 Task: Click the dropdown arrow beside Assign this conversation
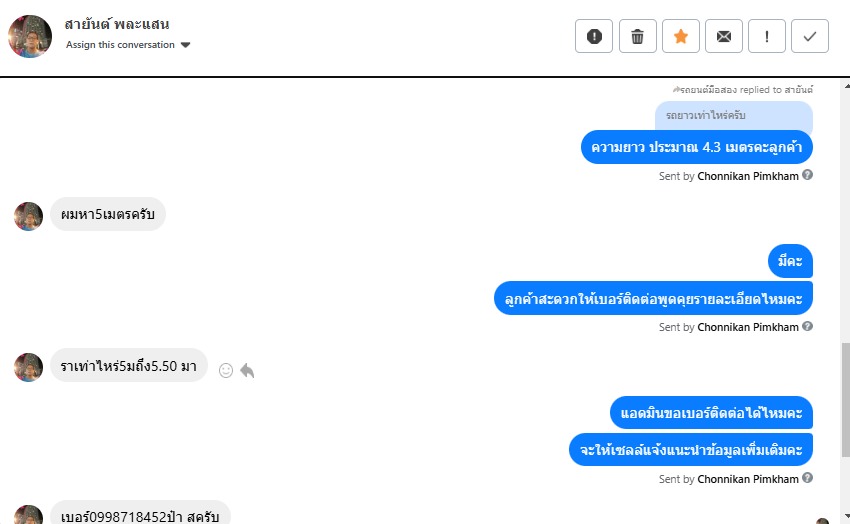(x=185, y=45)
